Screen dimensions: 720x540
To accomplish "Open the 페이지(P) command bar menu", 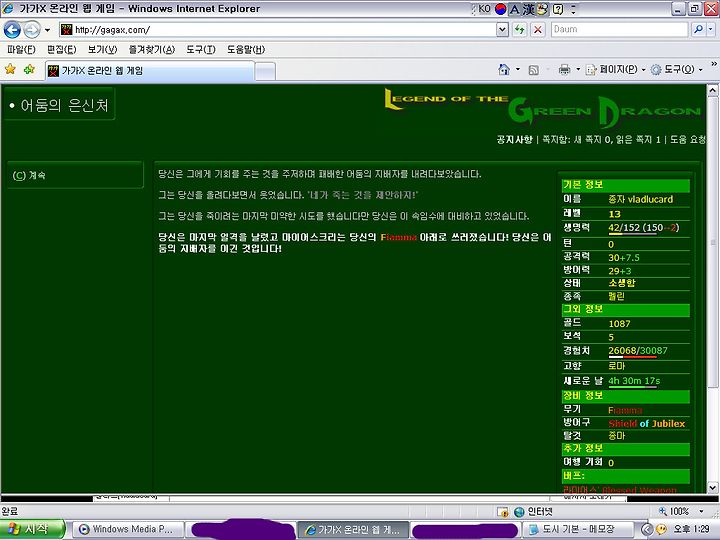I will point(615,69).
